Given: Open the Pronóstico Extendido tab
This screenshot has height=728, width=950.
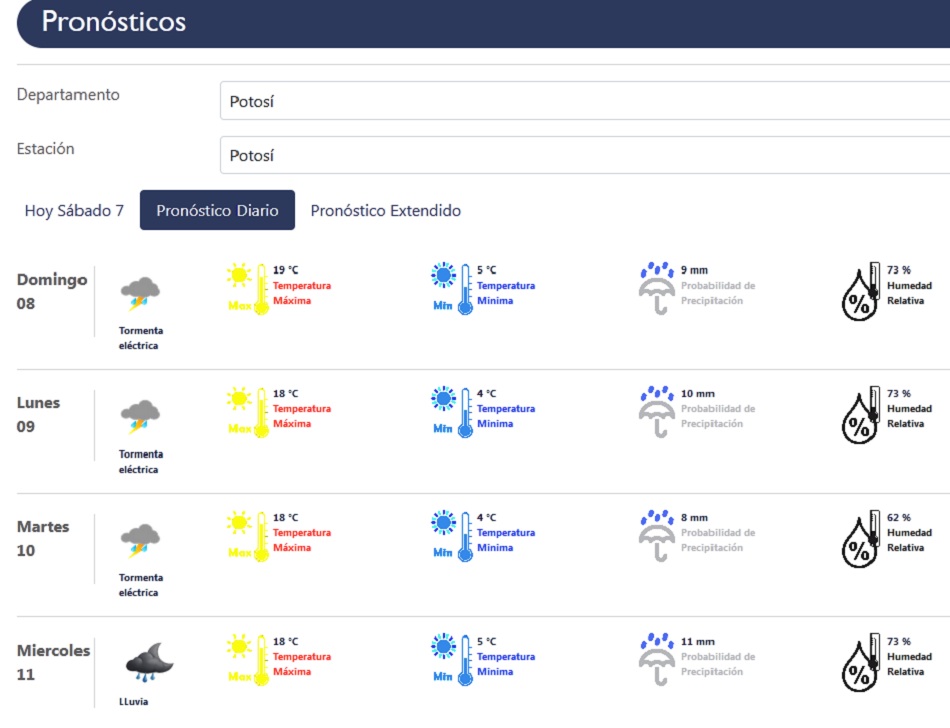Looking at the screenshot, I should (x=385, y=211).
